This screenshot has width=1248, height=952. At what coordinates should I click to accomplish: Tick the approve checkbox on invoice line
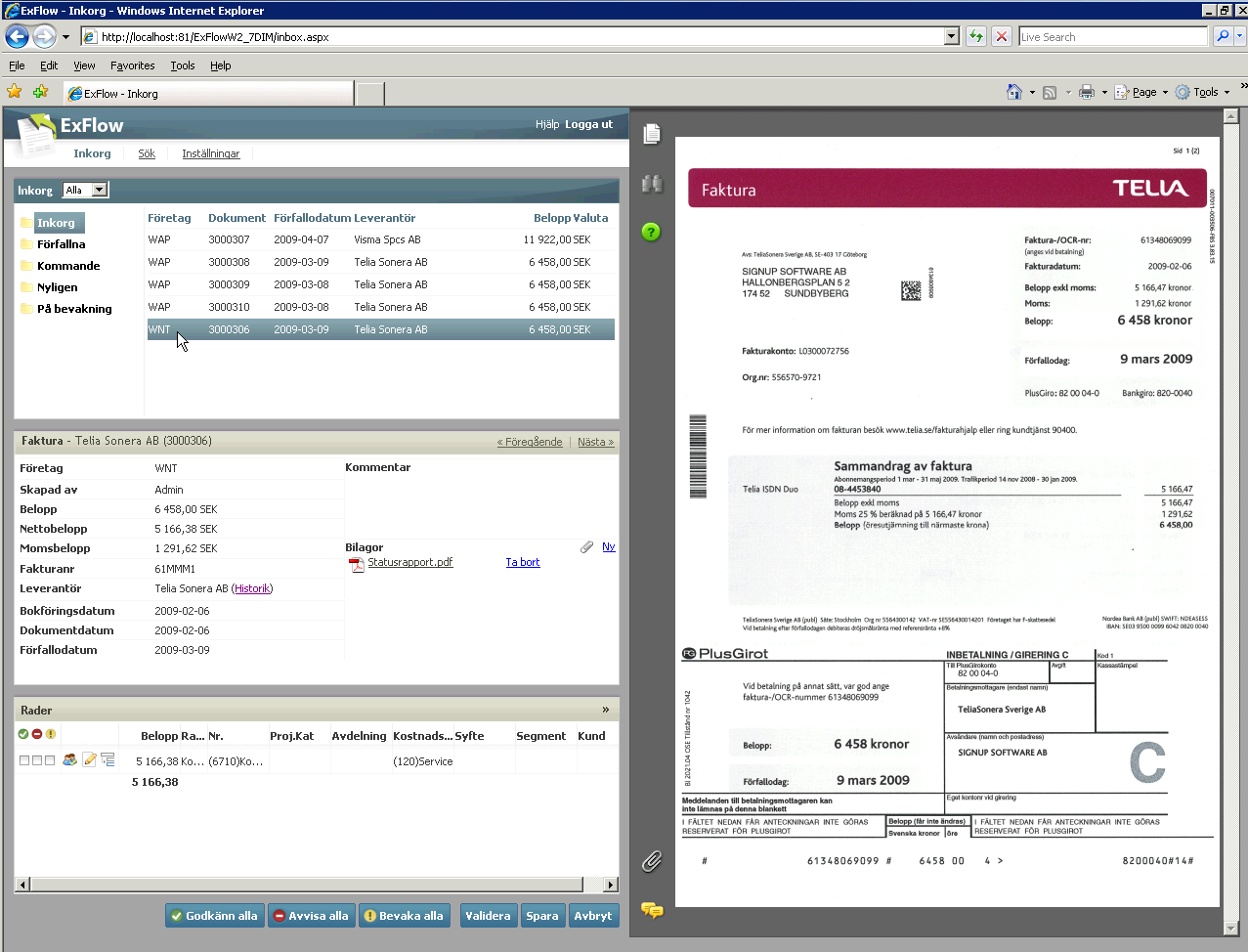pyautogui.click(x=23, y=759)
